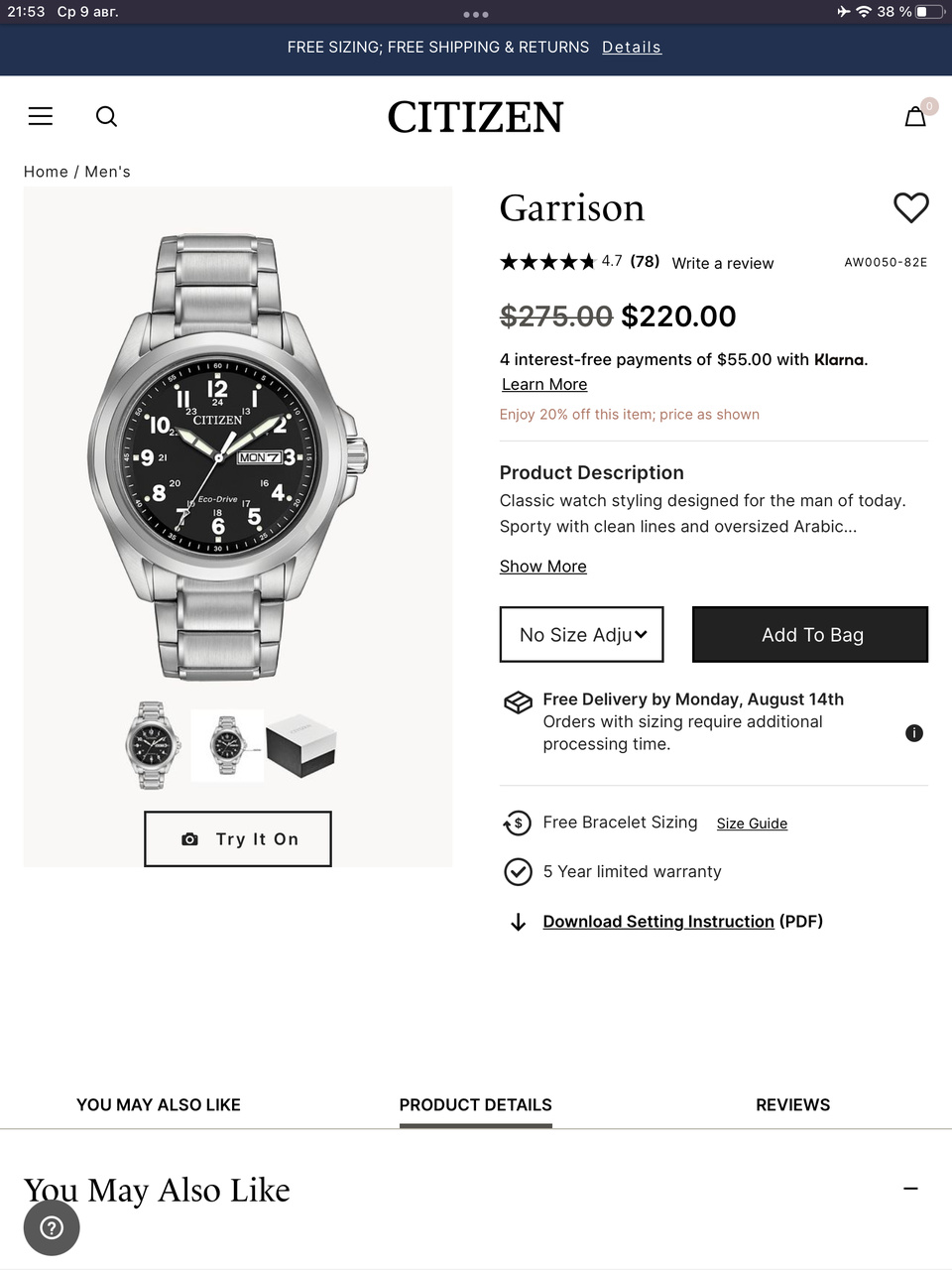952x1270 pixels.
Task: Click the search magnifier icon
Action: pyautogui.click(x=106, y=117)
